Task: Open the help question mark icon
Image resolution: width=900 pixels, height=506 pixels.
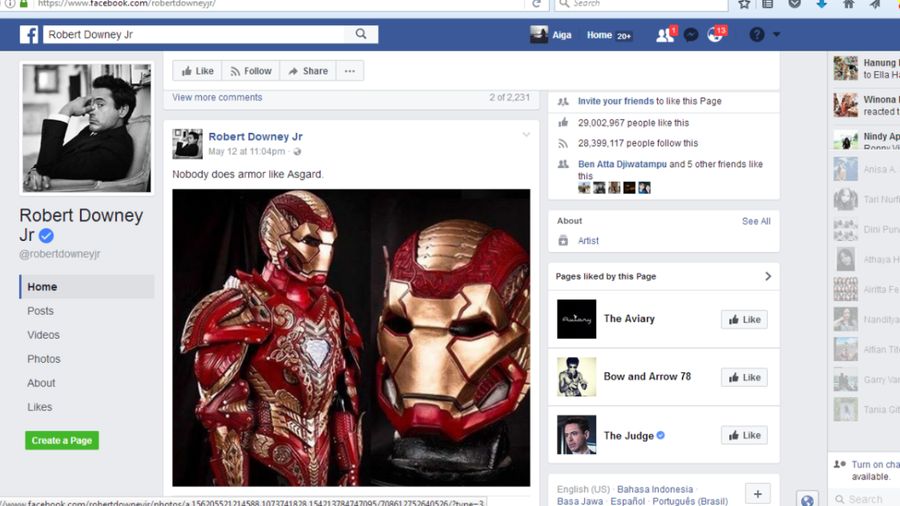Action: tap(757, 34)
